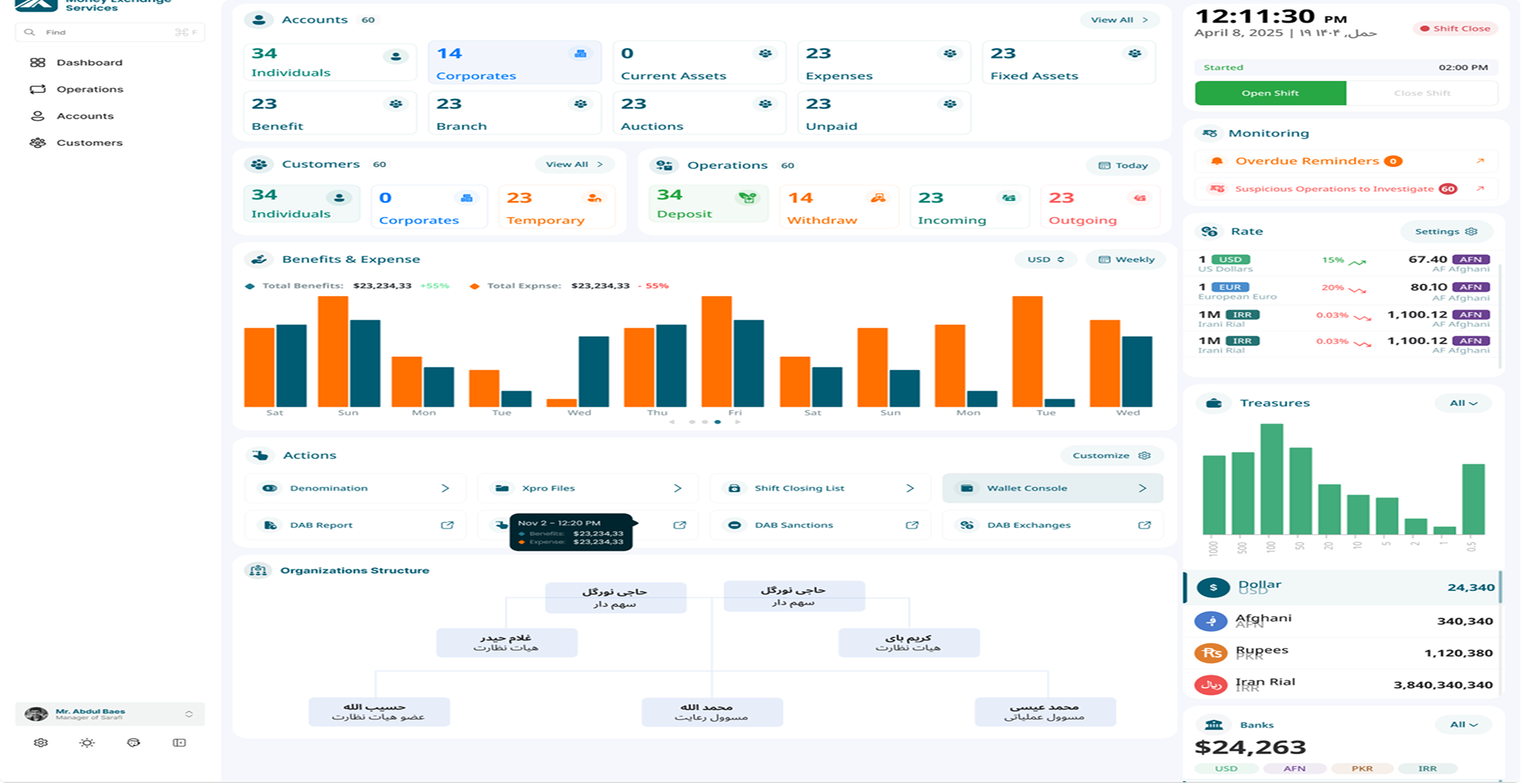The height and width of the screenshot is (784, 1521).
Task: Switch the shift to Open Shift
Action: [1269, 93]
